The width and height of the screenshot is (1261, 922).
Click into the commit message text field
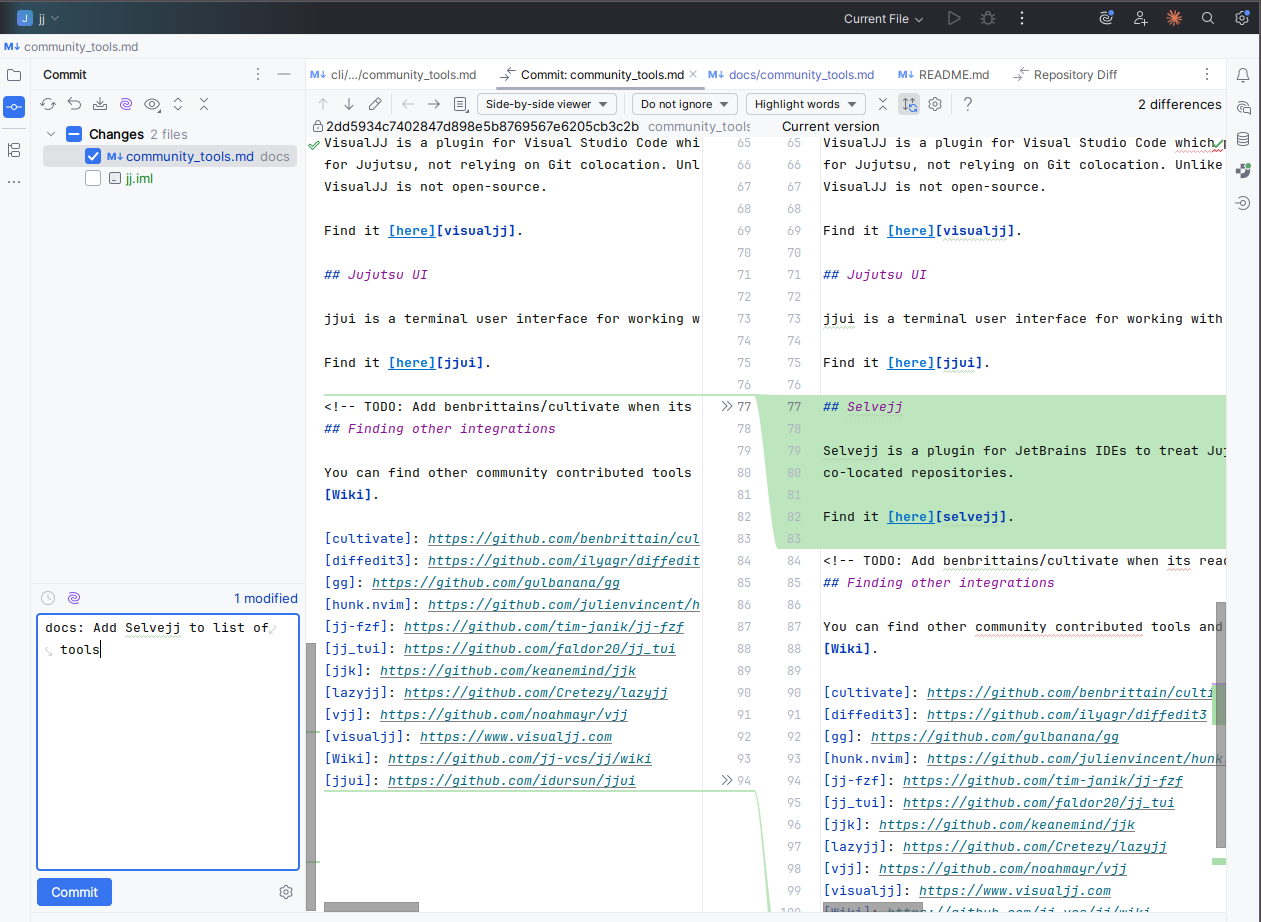(168, 742)
